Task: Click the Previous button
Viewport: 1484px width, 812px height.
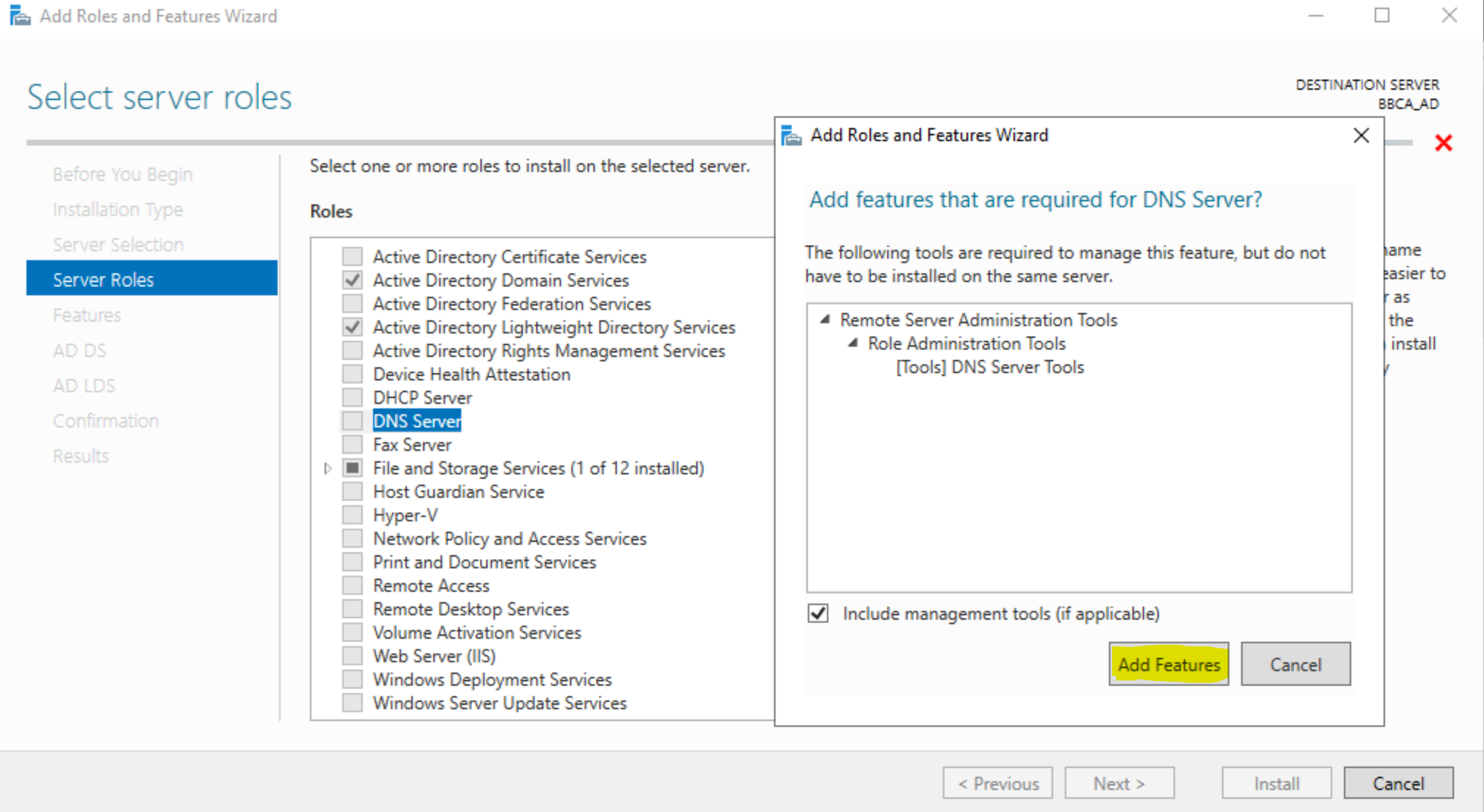Action: coord(998,783)
